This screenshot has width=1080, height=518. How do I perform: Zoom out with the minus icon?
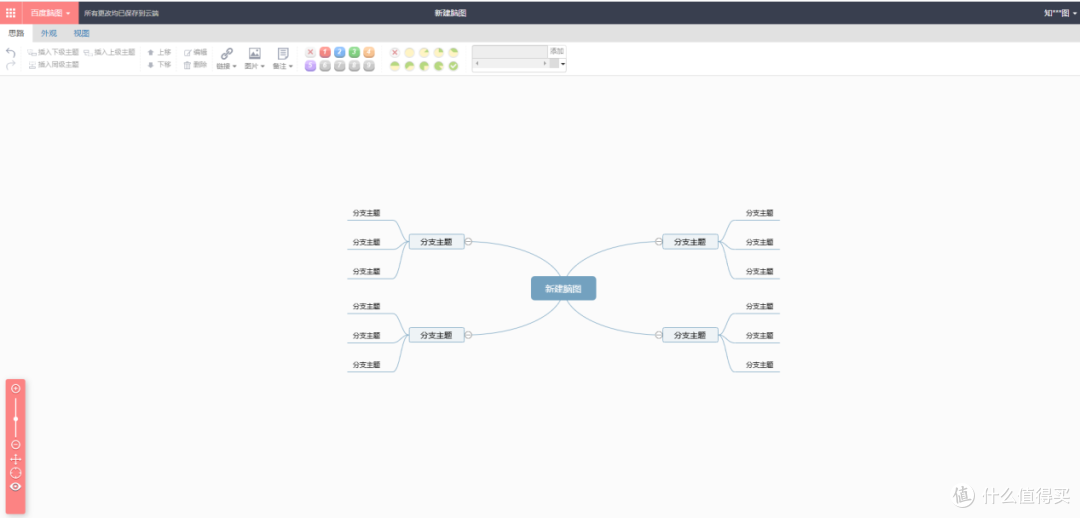tap(16, 445)
